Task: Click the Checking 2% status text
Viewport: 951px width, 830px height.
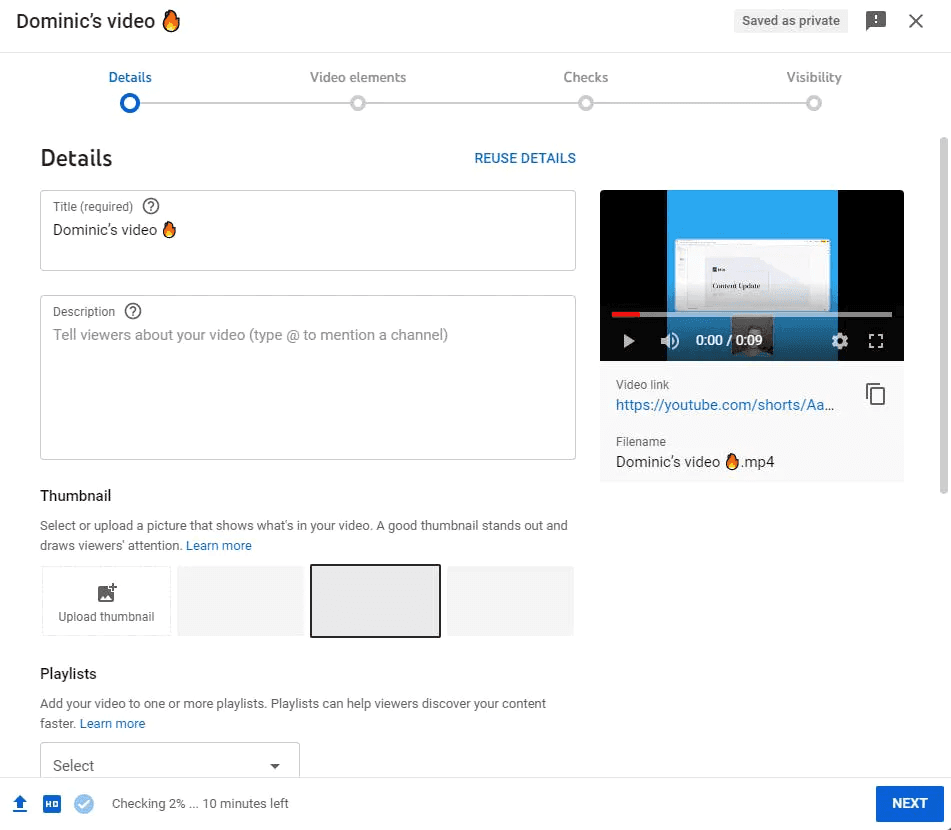Action: [x=200, y=803]
